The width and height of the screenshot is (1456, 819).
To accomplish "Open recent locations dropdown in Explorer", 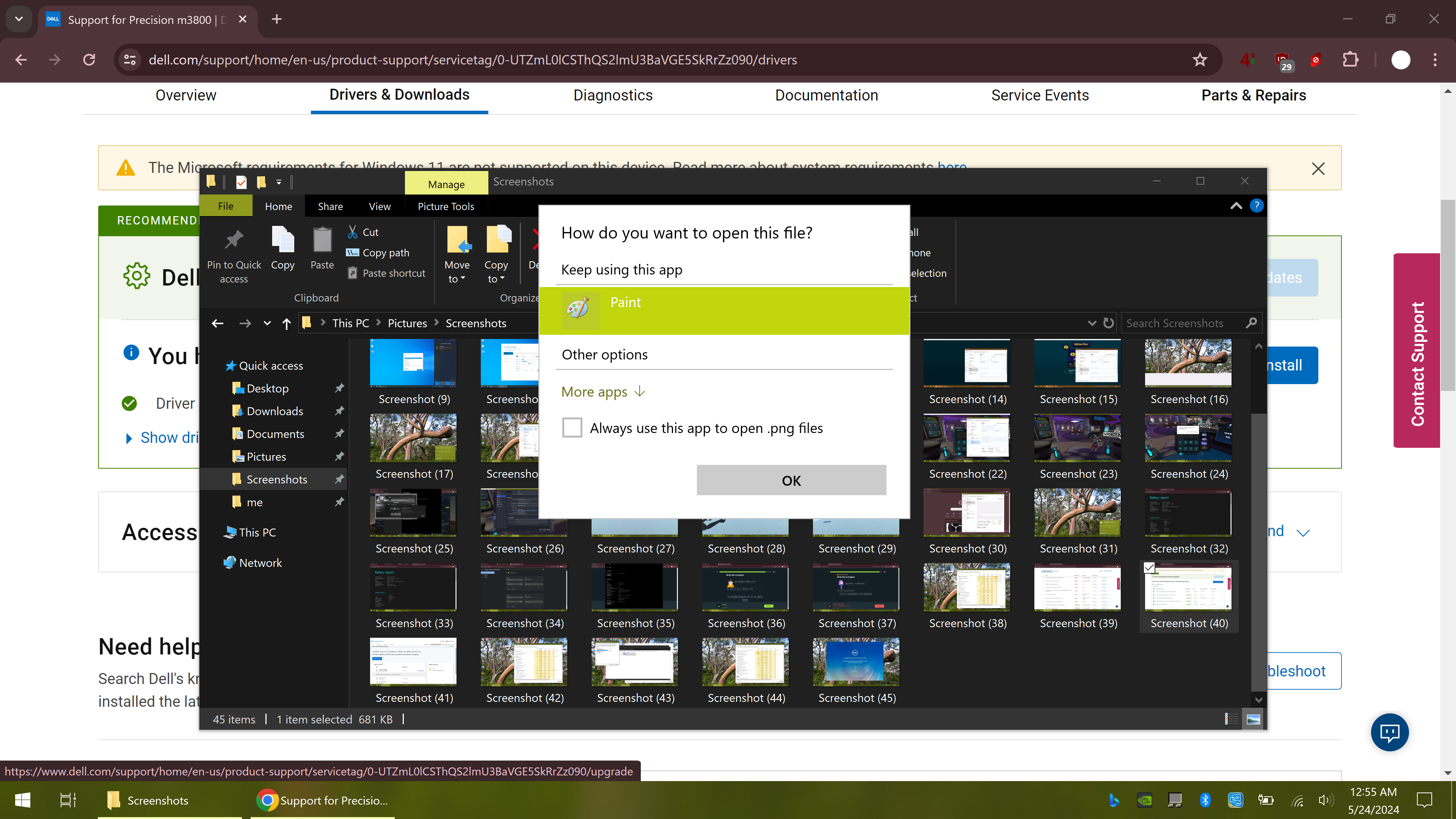I will click(x=267, y=323).
